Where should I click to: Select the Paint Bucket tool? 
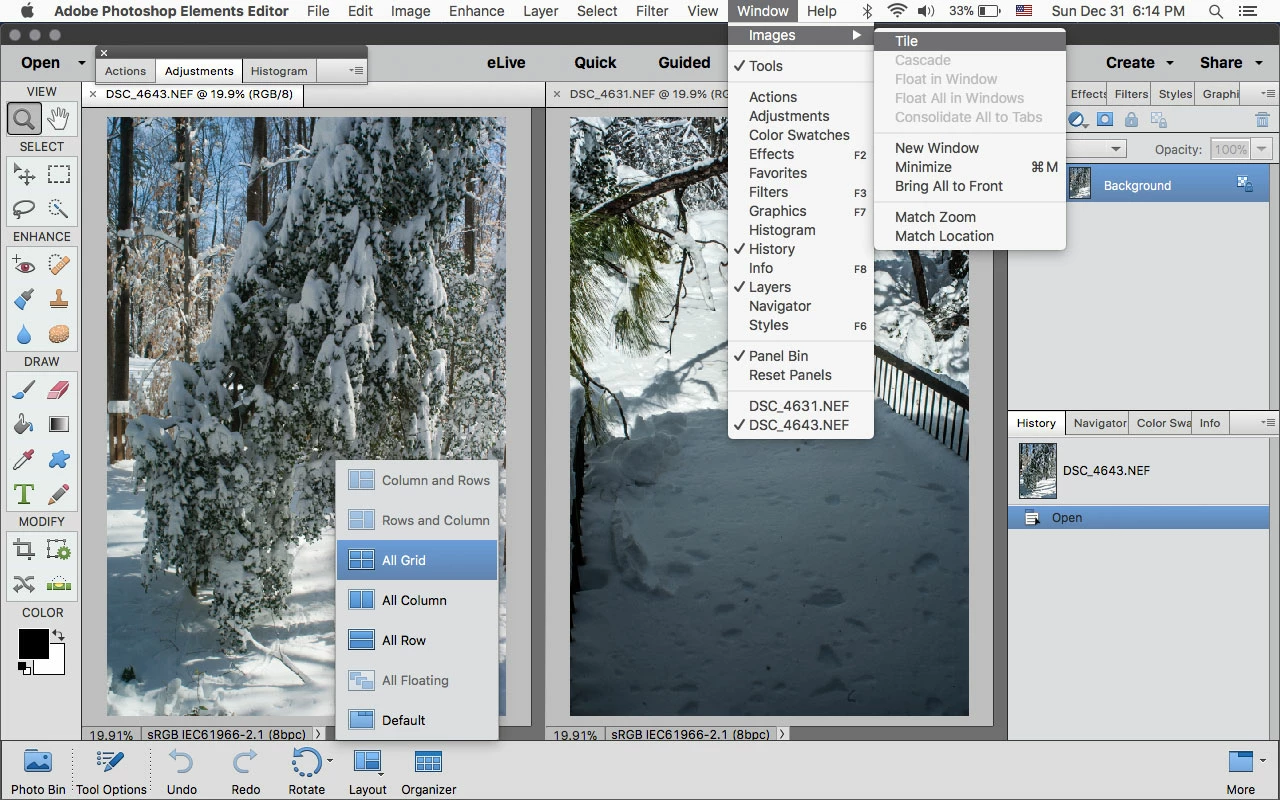coord(24,425)
